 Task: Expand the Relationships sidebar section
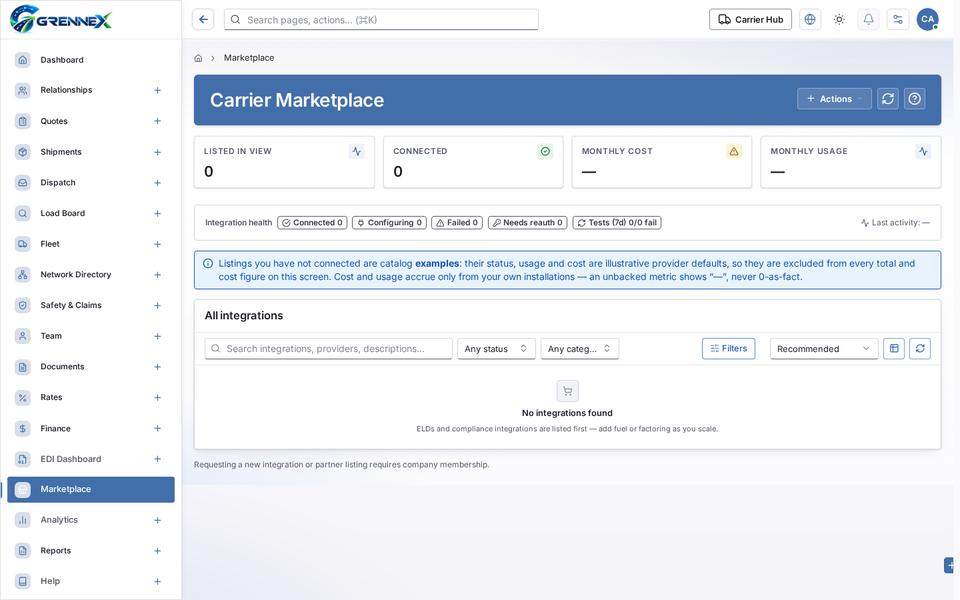point(157,90)
